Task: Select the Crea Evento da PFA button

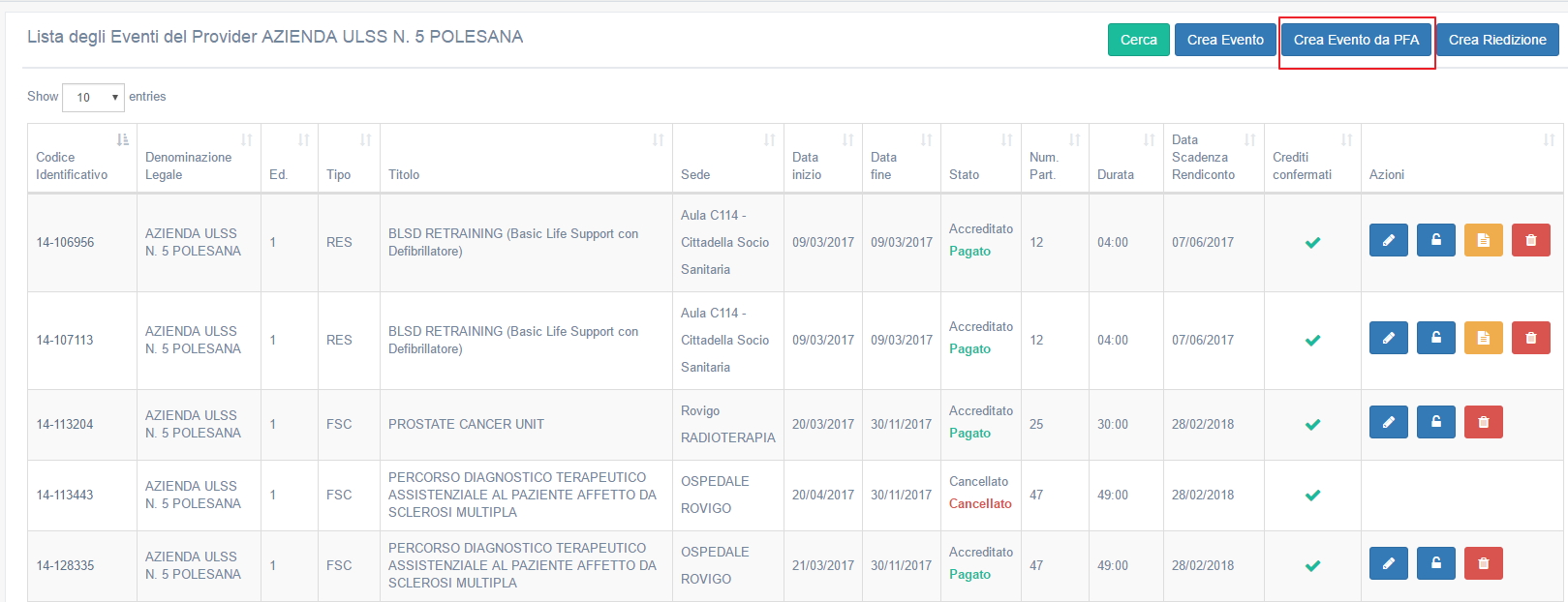Action: 1356,40
